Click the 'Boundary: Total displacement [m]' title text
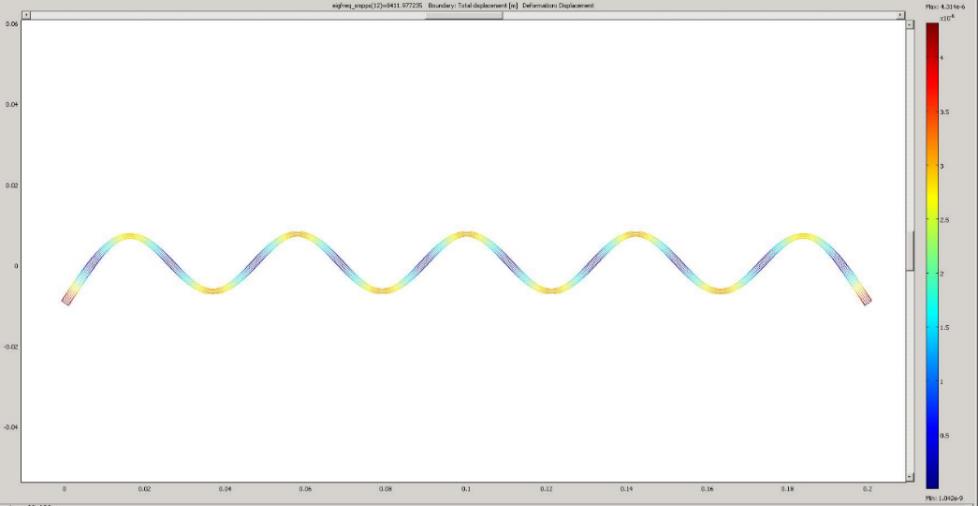The height and width of the screenshot is (506, 978). (473, 6)
